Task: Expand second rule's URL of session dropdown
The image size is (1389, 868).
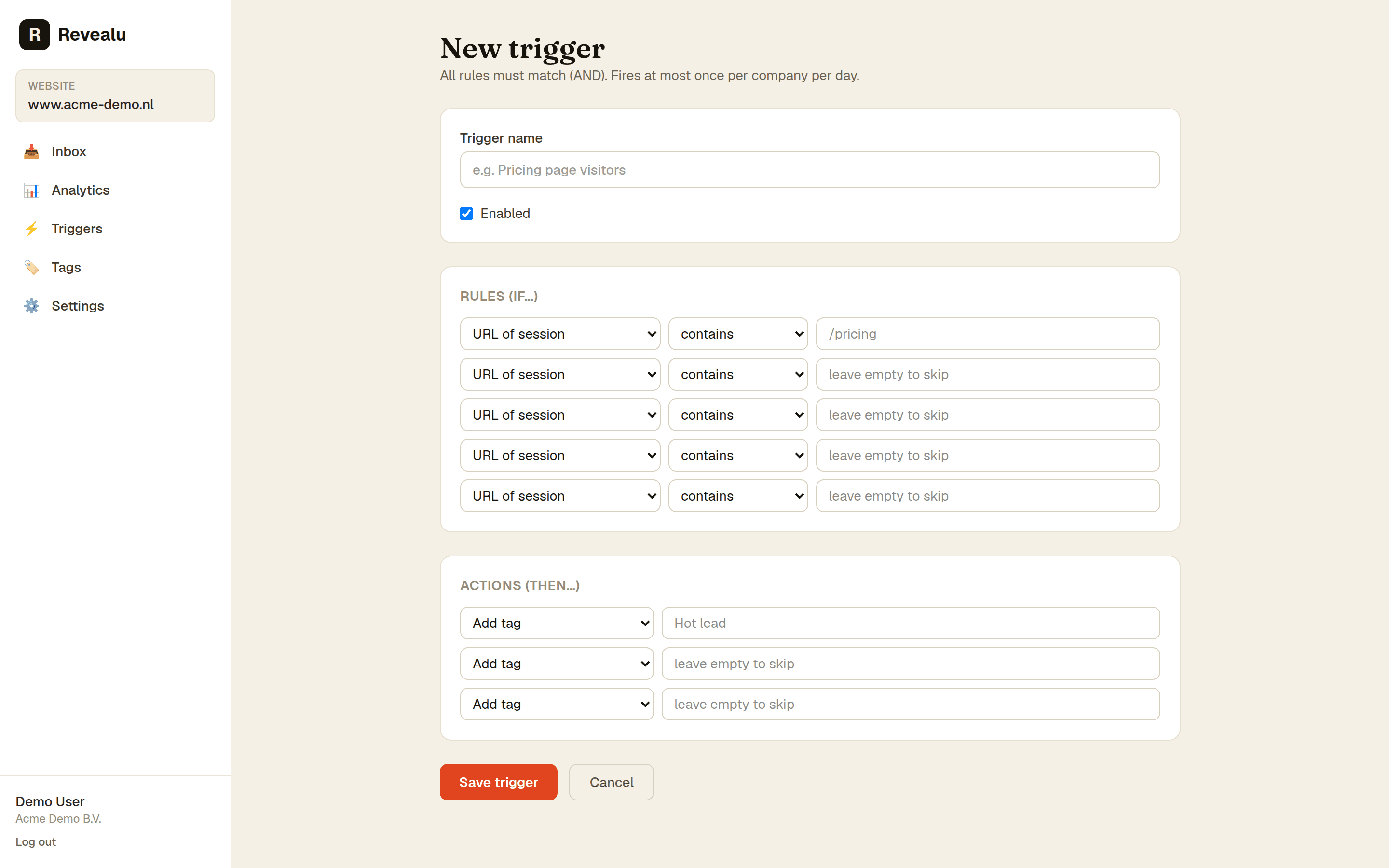Action: pyautogui.click(x=560, y=374)
